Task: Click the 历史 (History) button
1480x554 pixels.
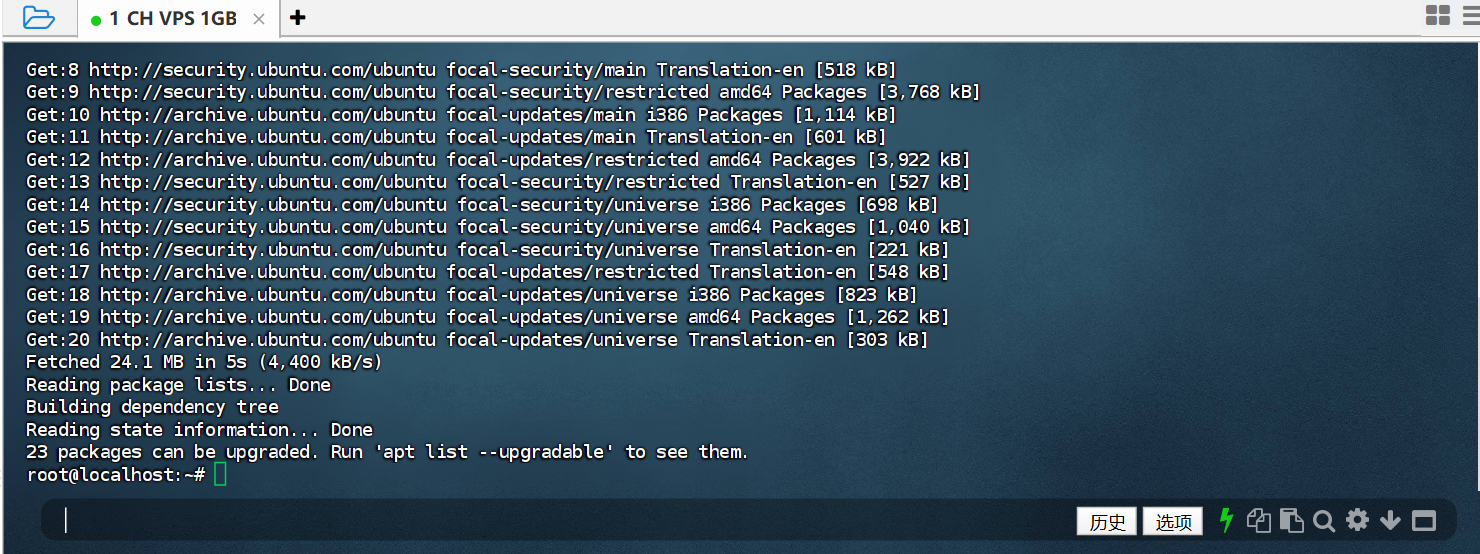Action: pos(1107,521)
